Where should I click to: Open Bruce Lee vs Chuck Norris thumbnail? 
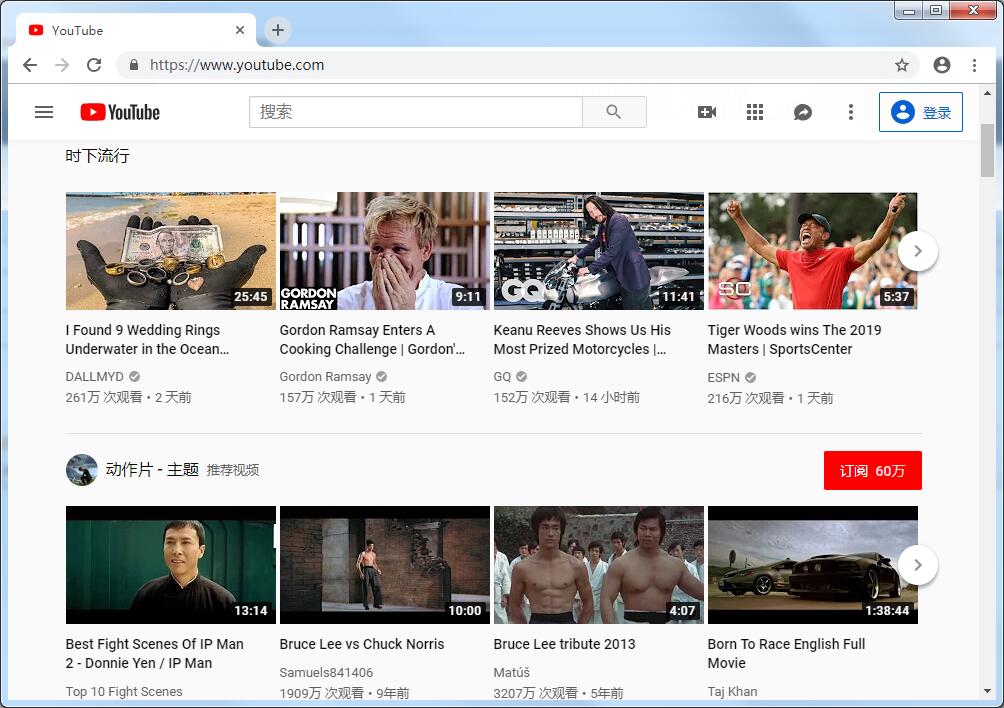coord(385,565)
